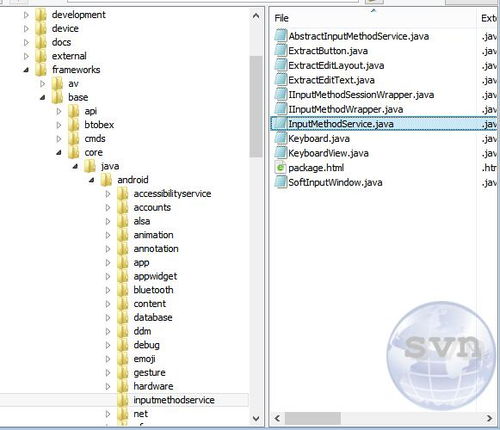The height and width of the screenshot is (430, 500).
Task: Click the InputMethodService.java file icon
Action: (281, 124)
